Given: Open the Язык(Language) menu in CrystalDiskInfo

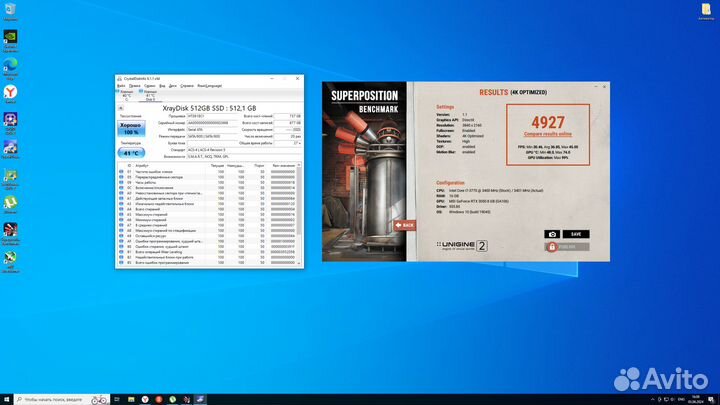Looking at the screenshot, I should tap(209, 86).
